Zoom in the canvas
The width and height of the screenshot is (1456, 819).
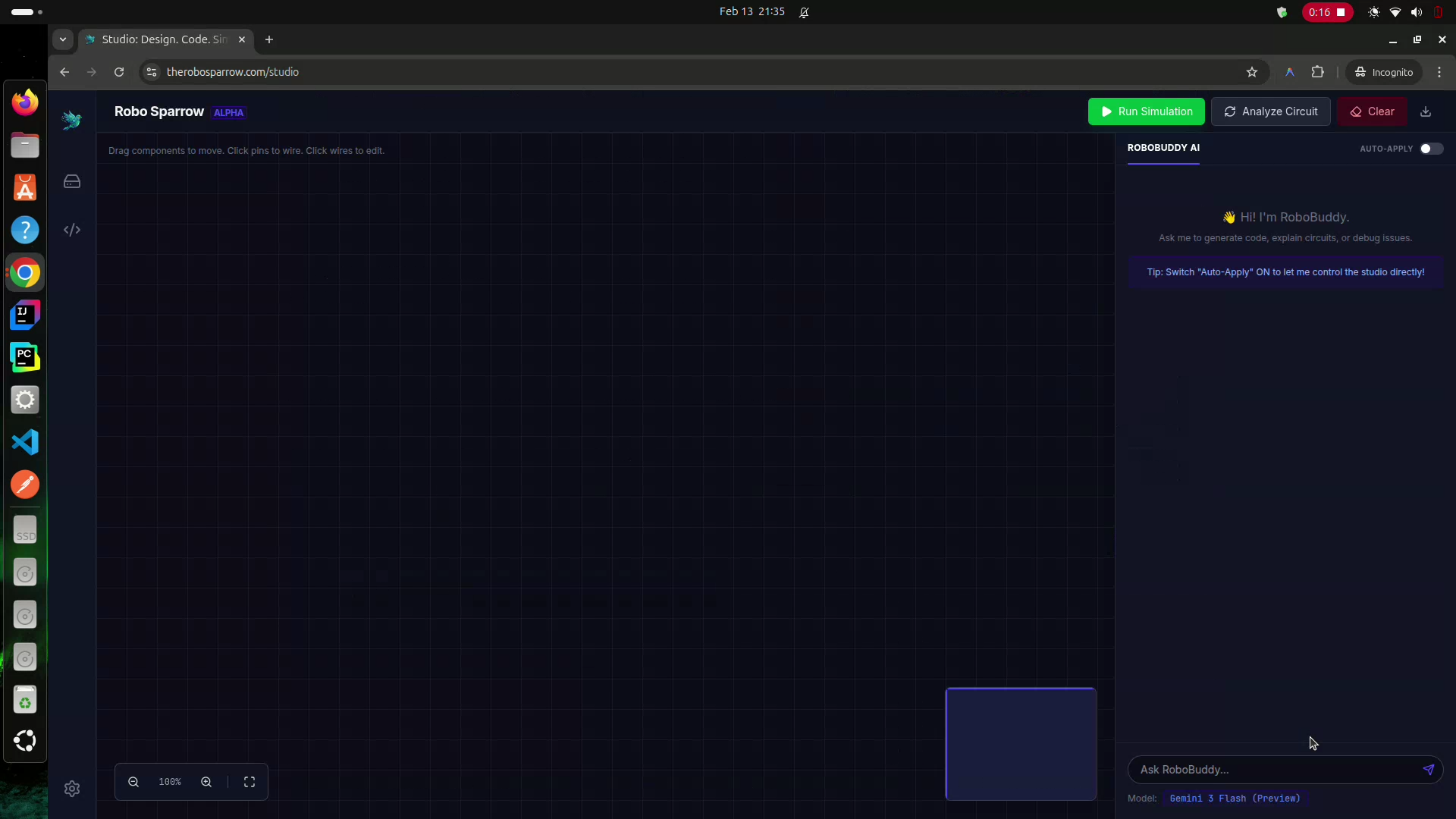click(206, 782)
